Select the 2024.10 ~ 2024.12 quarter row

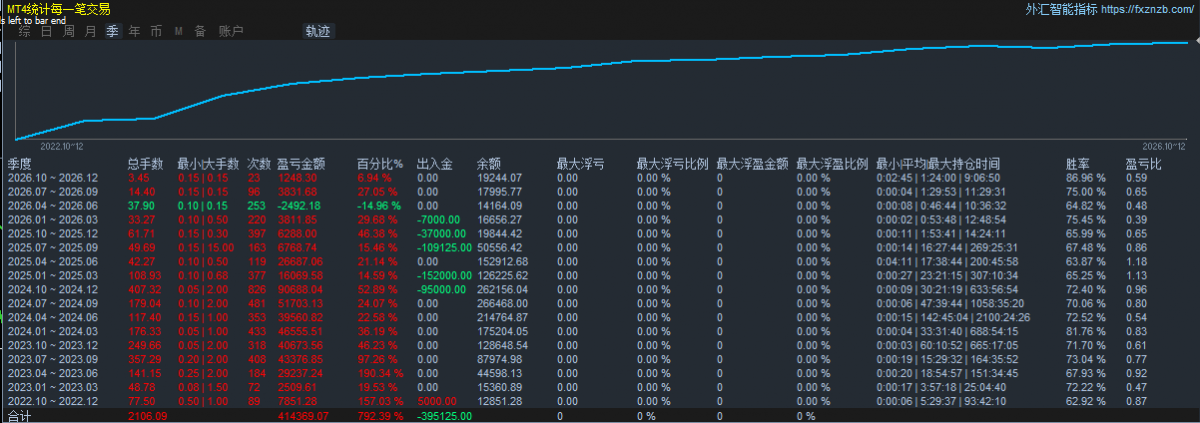(600, 289)
